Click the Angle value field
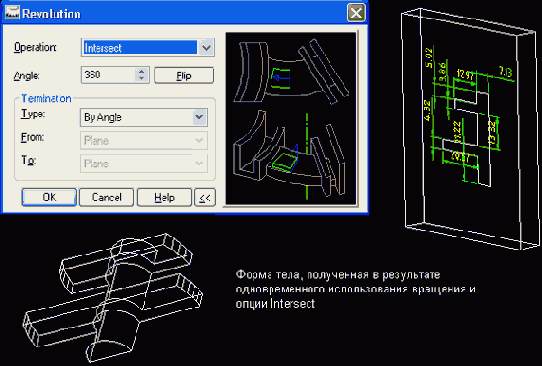The image size is (542, 366). (x=108, y=75)
